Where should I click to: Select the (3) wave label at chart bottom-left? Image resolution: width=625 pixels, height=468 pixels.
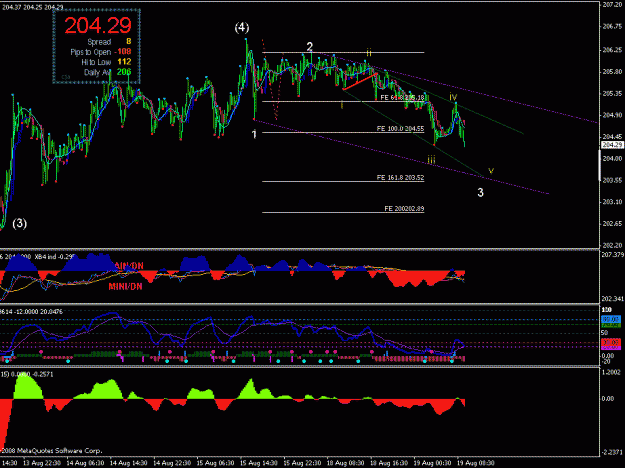[20, 224]
